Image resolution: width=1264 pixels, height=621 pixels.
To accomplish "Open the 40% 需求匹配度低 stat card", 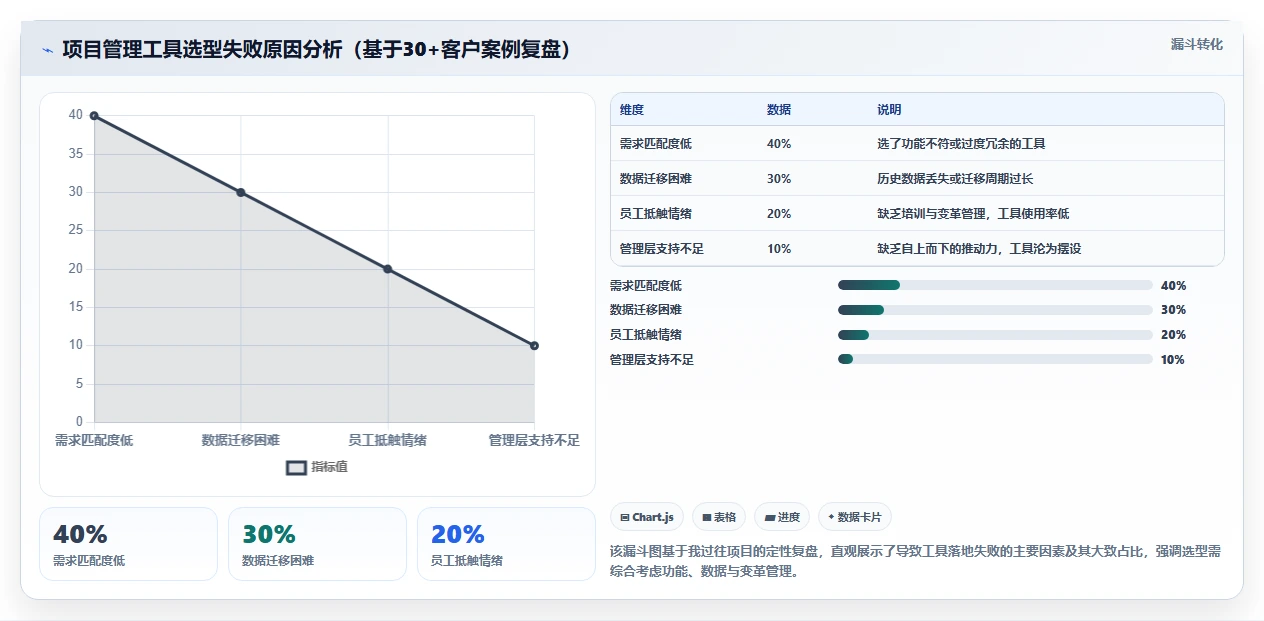I will [x=128, y=544].
